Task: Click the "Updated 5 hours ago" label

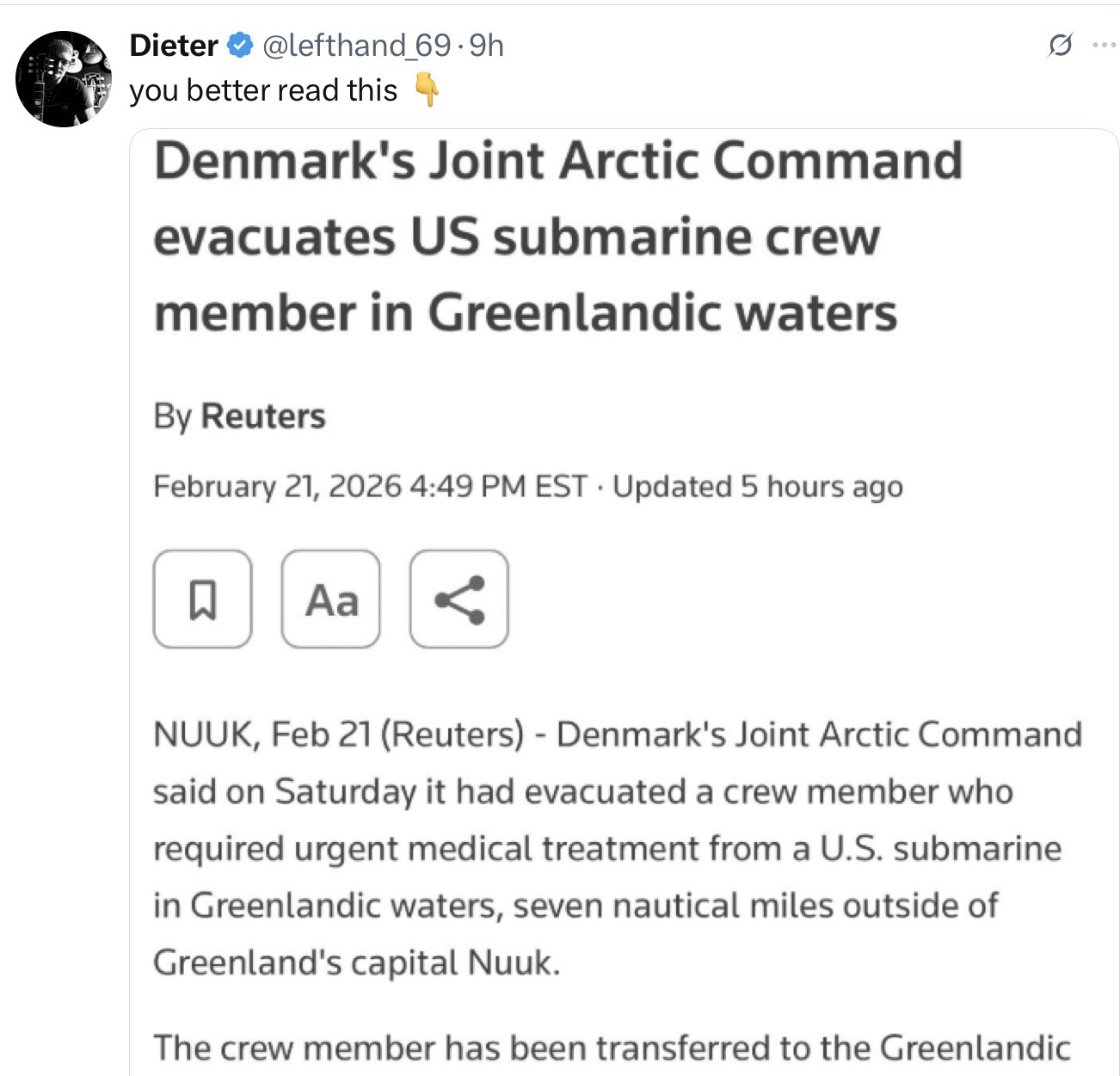Action: click(757, 487)
